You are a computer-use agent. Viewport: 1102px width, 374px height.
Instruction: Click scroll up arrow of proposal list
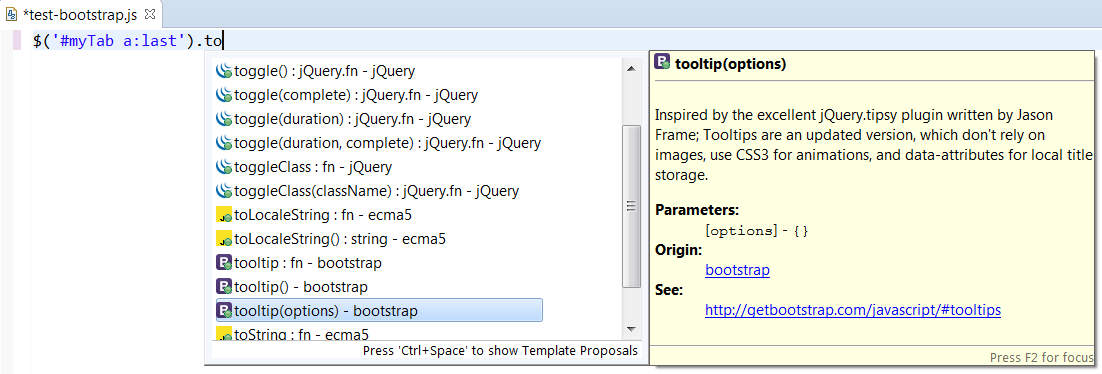pyautogui.click(x=630, y=68)
